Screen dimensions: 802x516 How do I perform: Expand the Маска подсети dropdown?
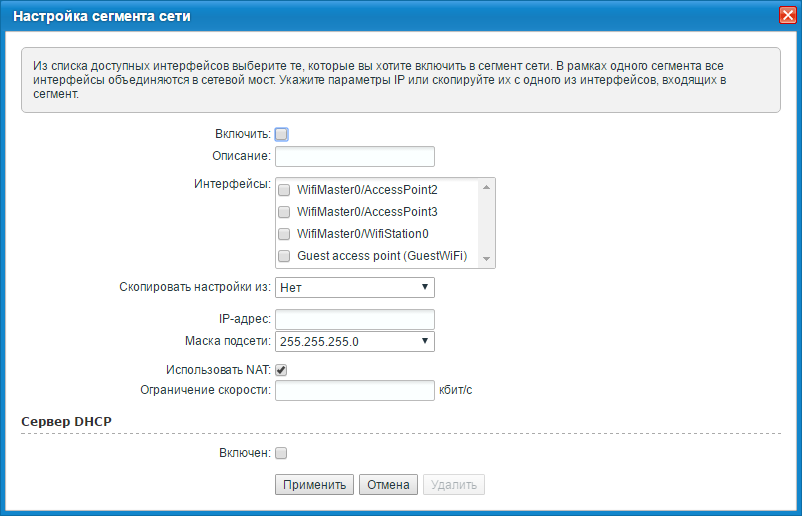pyautogui.click(x=354, y=342)
